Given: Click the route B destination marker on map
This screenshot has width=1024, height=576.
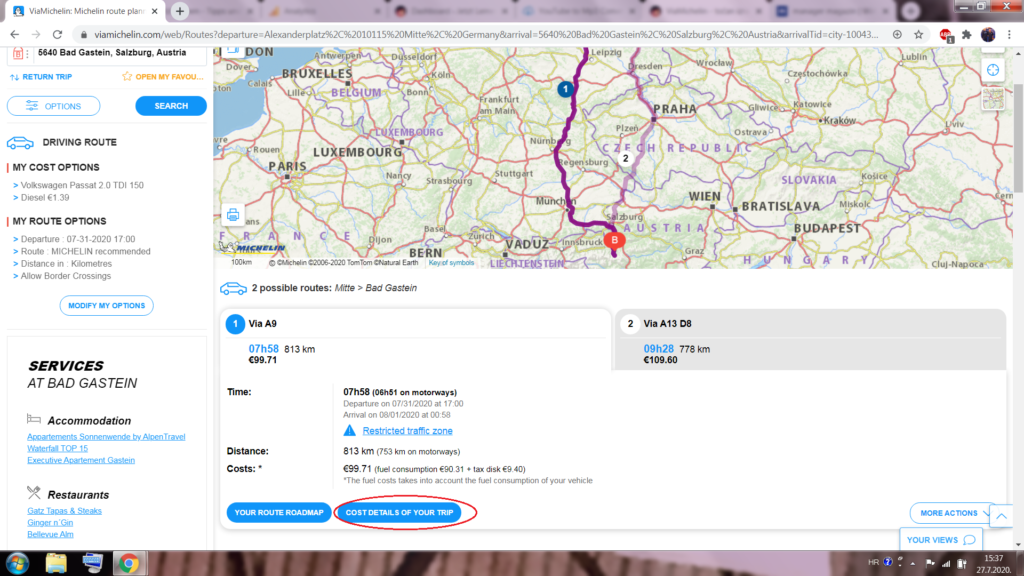Looking at the screenshot, I should [615, 239].
